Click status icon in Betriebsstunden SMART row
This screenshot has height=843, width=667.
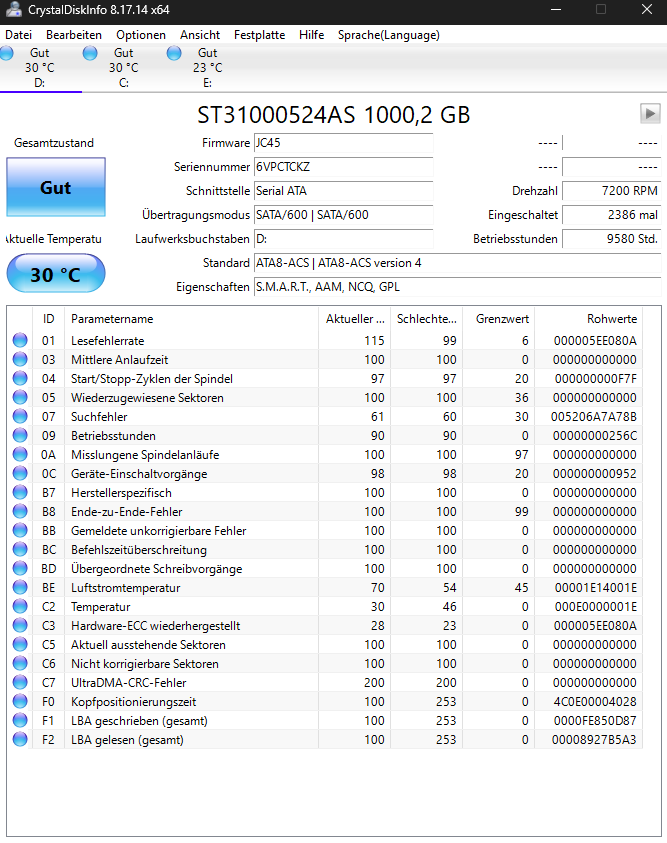coord(20,435)
